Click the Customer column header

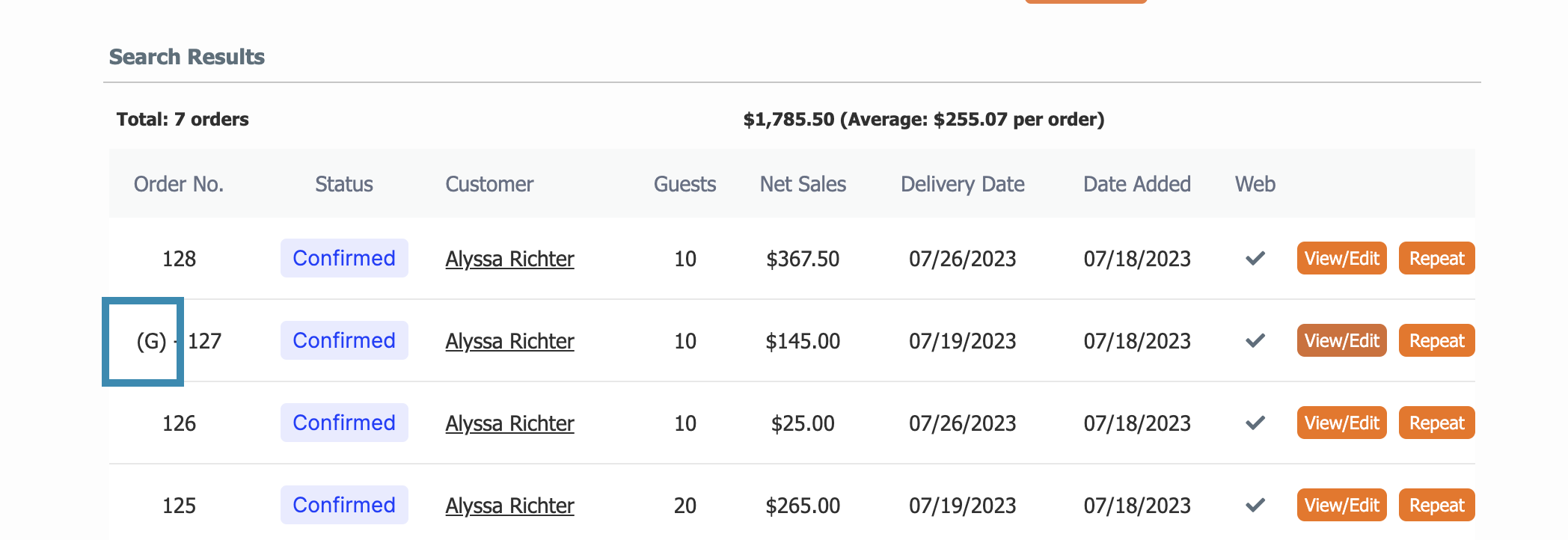[x=489, y=184]
